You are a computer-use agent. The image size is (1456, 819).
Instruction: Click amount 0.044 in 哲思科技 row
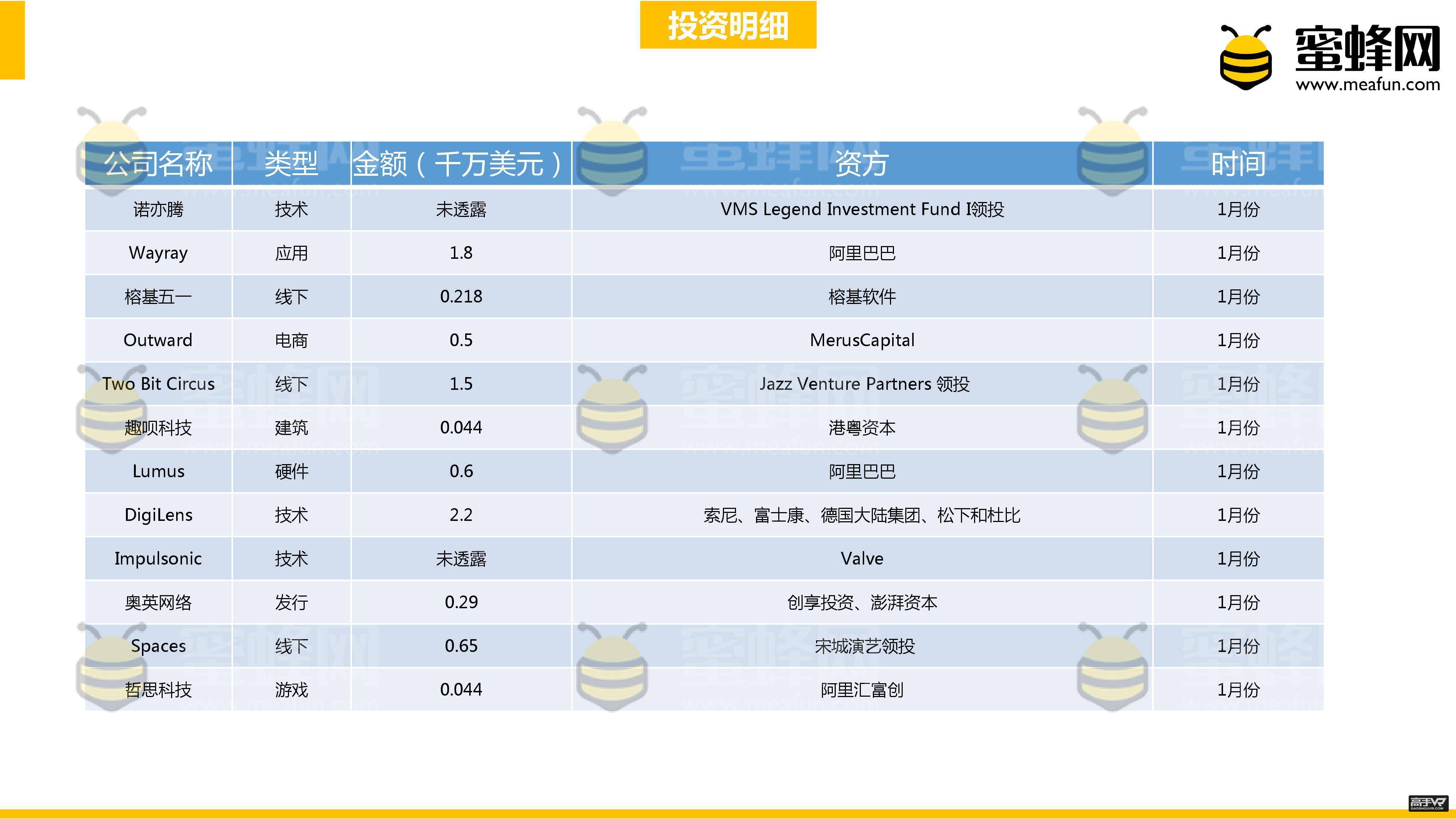point(461,689)
